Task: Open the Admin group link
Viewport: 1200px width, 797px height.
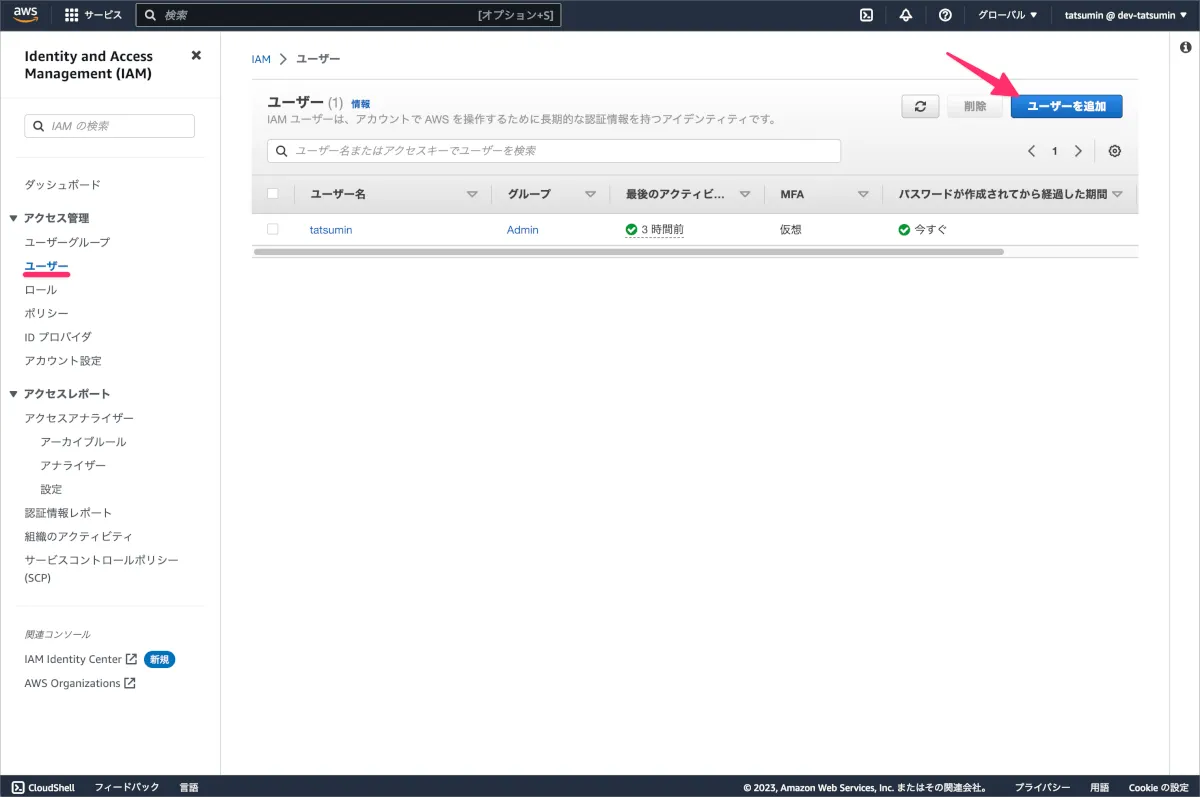Action: [x=522, y=230]
